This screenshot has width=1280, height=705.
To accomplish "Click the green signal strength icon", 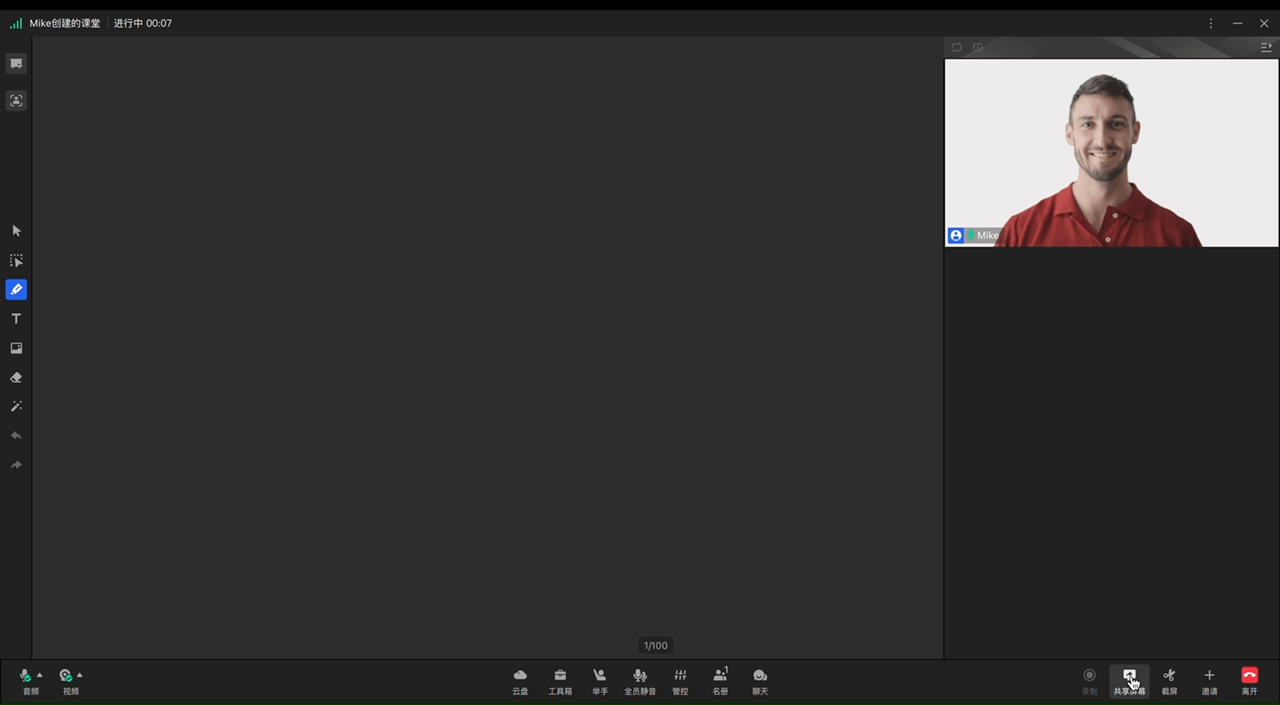I will [x=16, y=23].
